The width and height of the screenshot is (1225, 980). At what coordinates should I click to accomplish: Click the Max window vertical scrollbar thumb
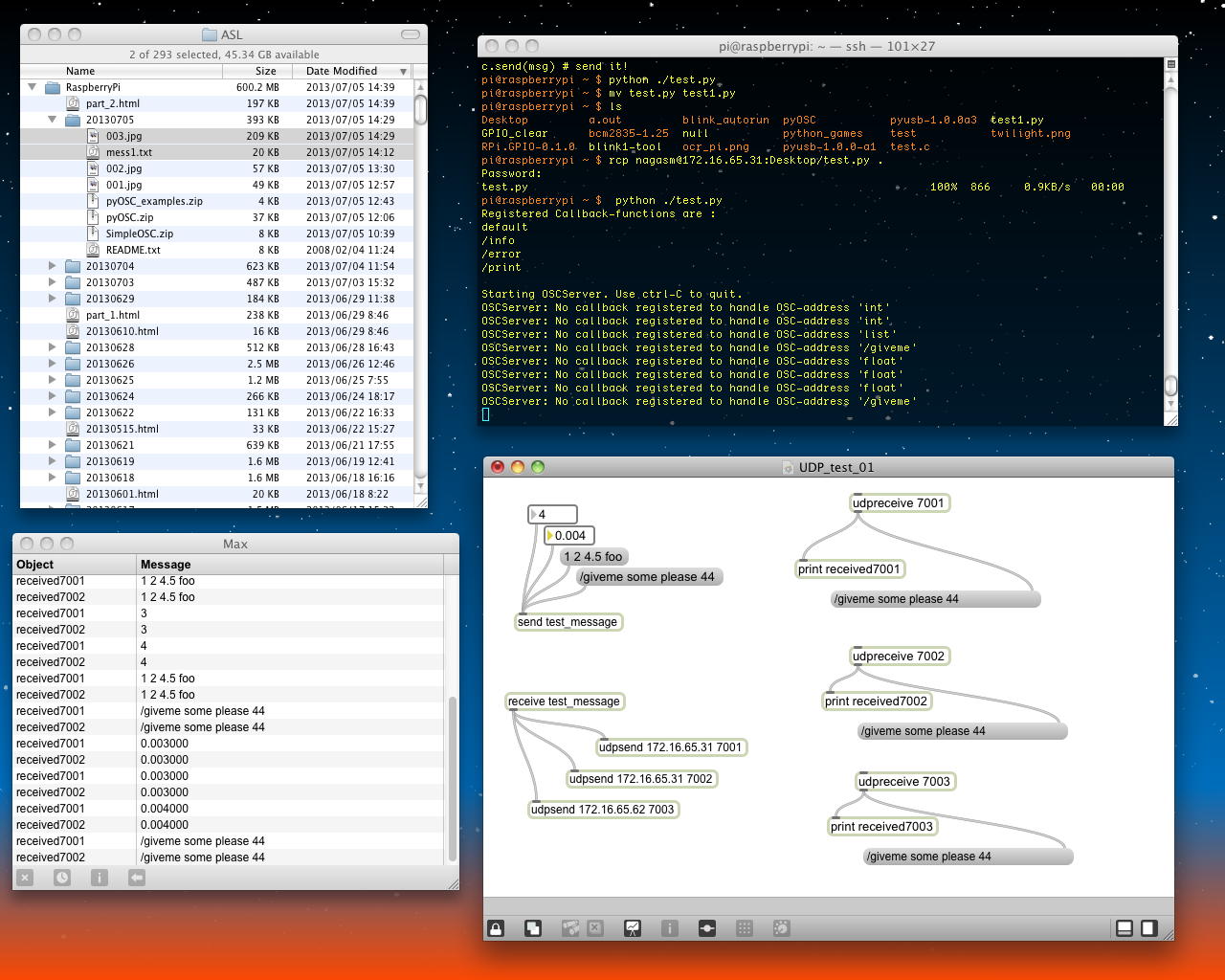coord(452,777)
